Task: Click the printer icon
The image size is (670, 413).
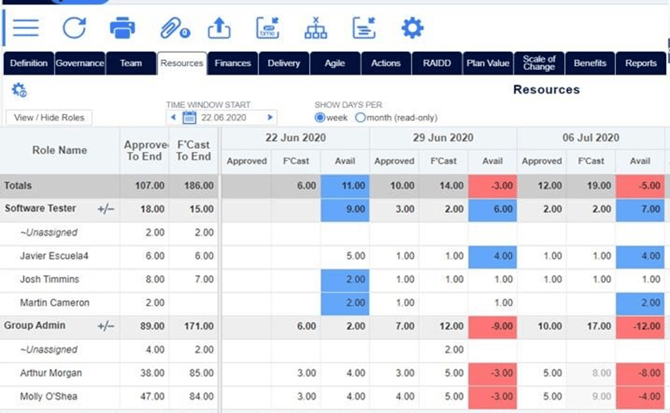Action: tap(123, 28)
